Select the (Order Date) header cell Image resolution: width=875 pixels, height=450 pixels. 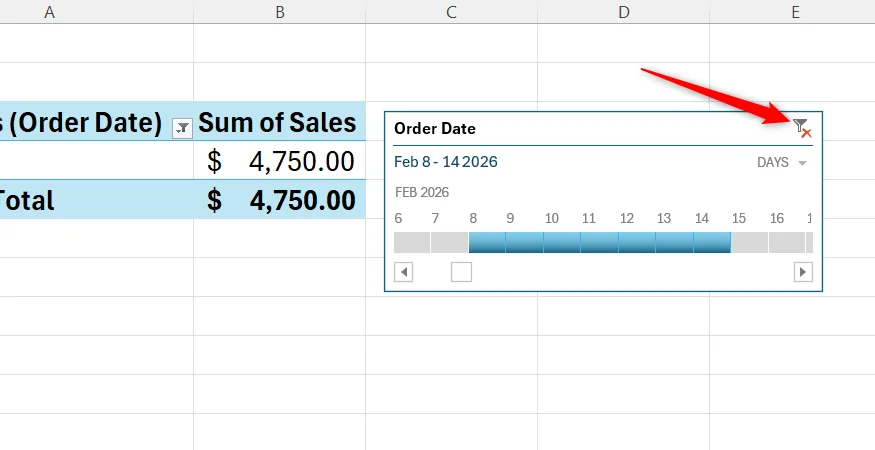pos(97,121)
